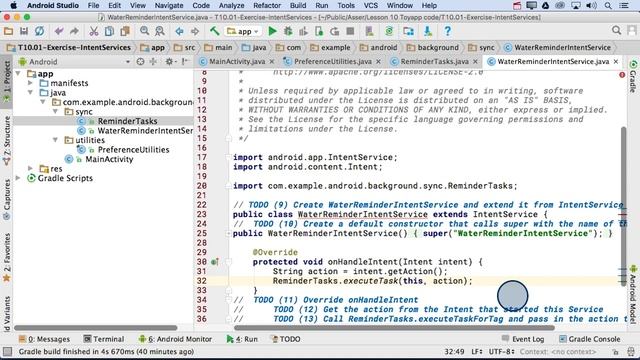Image resolution: width=640 pixels, height=360 pixels.
Task: Collapse the app module tree node
Action: pos(18,74)
